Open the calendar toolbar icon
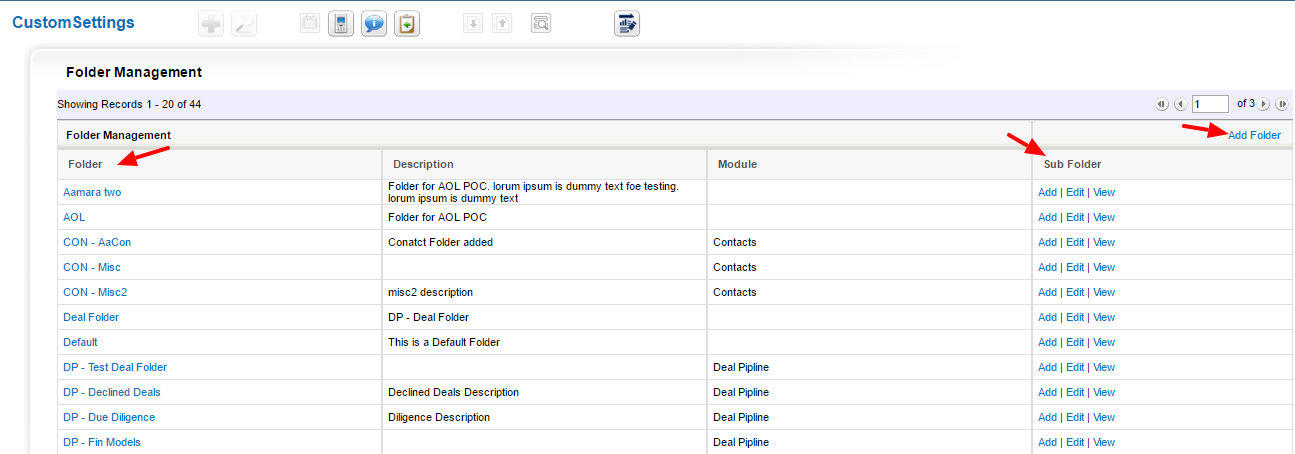Viewport: 1295px width, 454px height. pyautogui.click(x=310, y=23)
